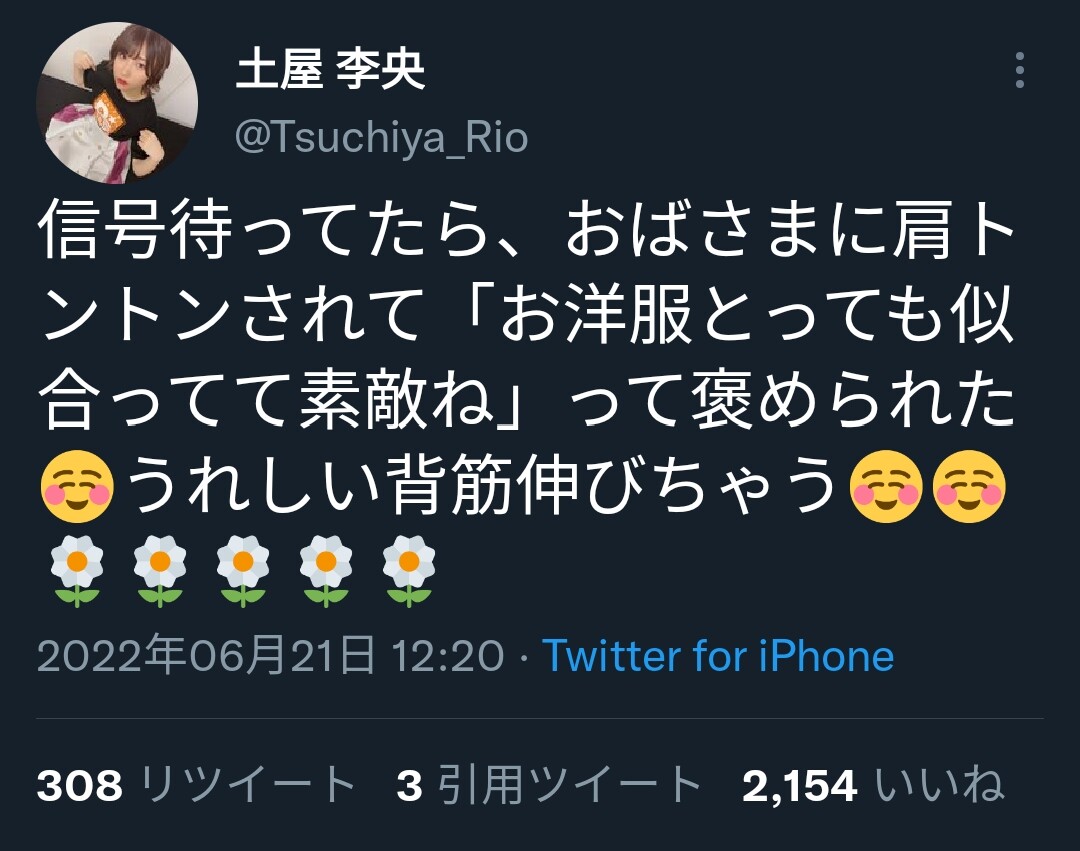Viewport: 1080px width, 851px height.
Task: Click the third white flower emoji
Action: [242, 571]
